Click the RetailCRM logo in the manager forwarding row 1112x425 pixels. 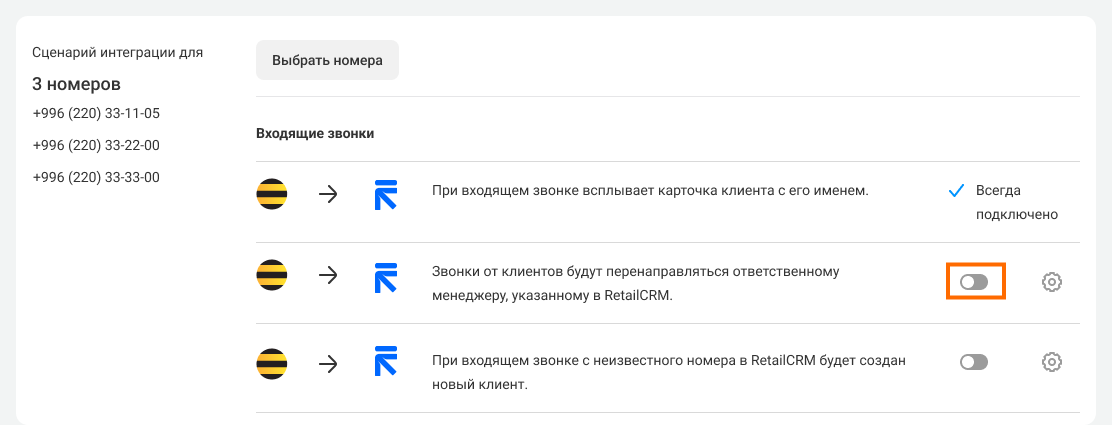385,275
